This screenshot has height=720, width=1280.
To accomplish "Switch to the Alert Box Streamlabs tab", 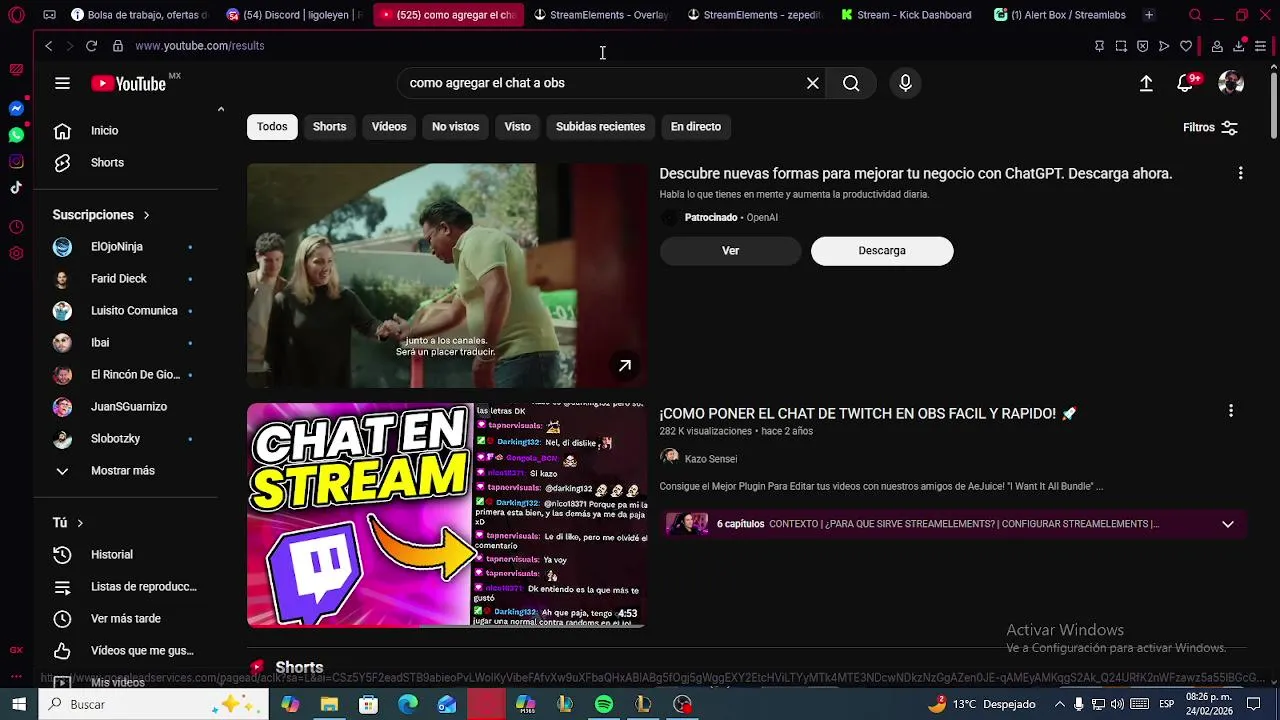I will 1060,15.
